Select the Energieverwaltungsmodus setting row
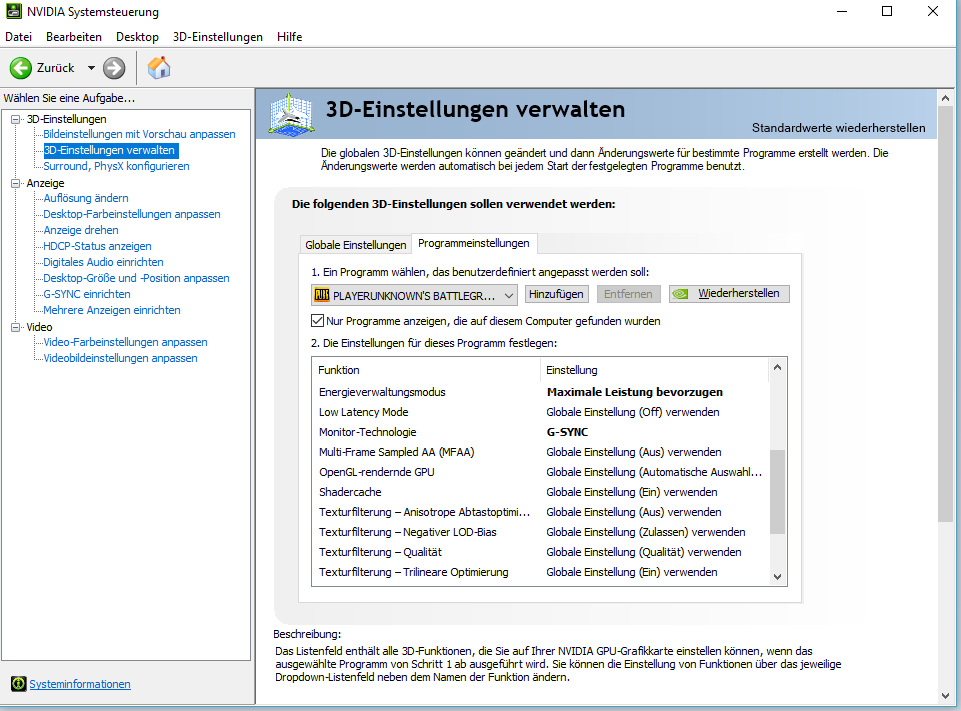Image resolution: width=961 pixels, height=711 pixels. (541, 392)
